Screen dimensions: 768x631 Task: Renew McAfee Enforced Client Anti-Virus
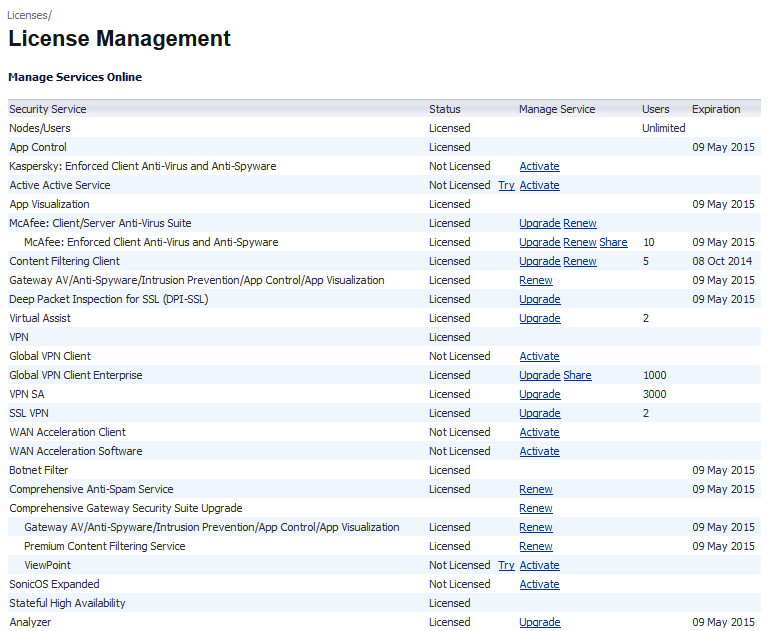tap(580, 242)
